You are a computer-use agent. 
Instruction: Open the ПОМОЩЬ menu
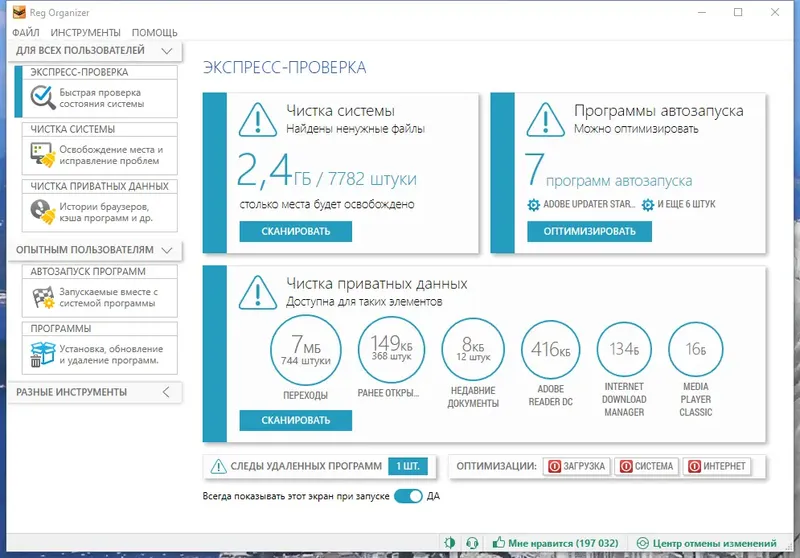pos(155,33)
